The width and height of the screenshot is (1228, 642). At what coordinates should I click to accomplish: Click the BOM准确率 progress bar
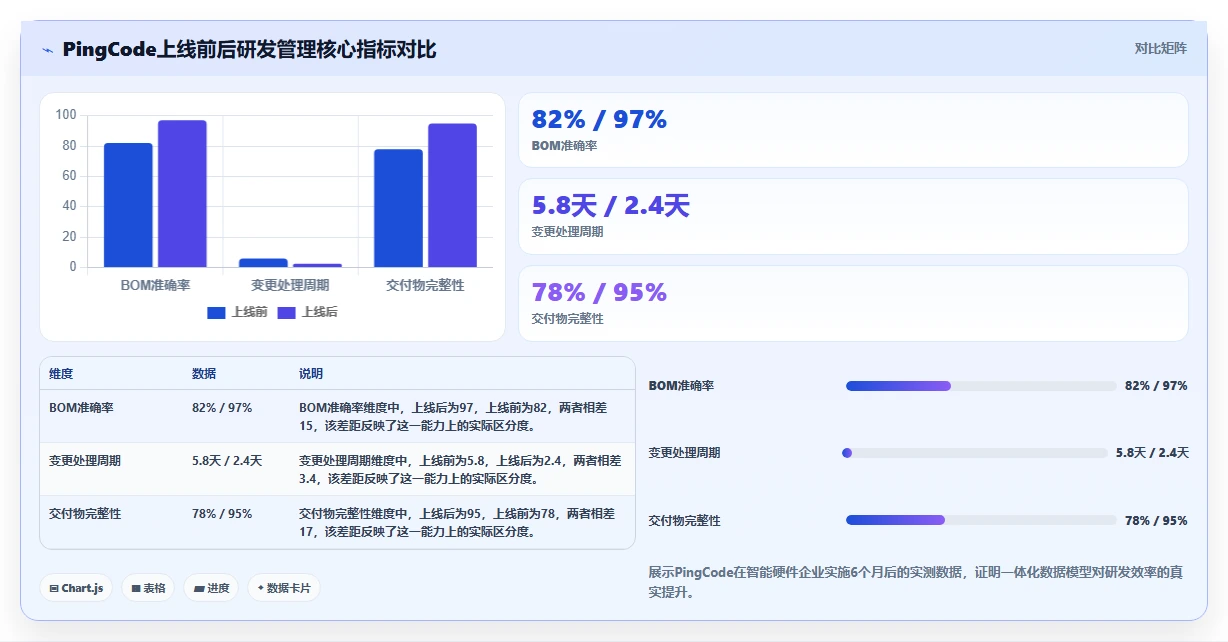click(x=981, y=386)
